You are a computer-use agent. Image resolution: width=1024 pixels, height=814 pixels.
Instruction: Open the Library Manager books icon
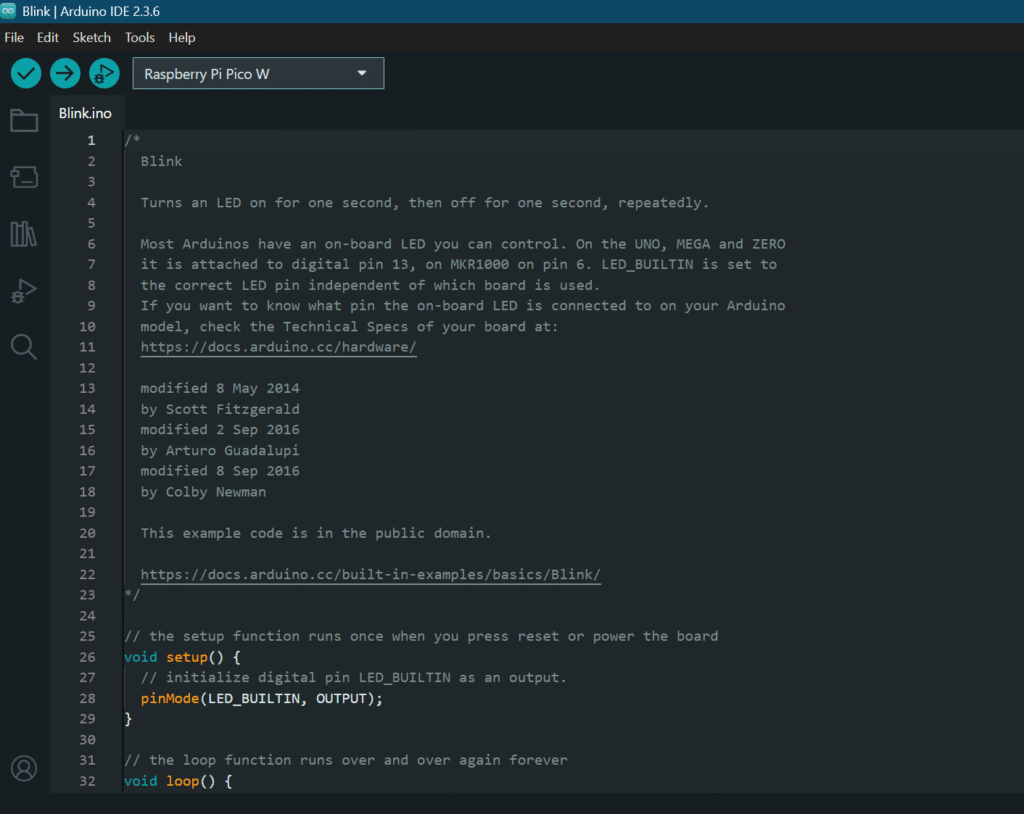(x=24, y=233)
